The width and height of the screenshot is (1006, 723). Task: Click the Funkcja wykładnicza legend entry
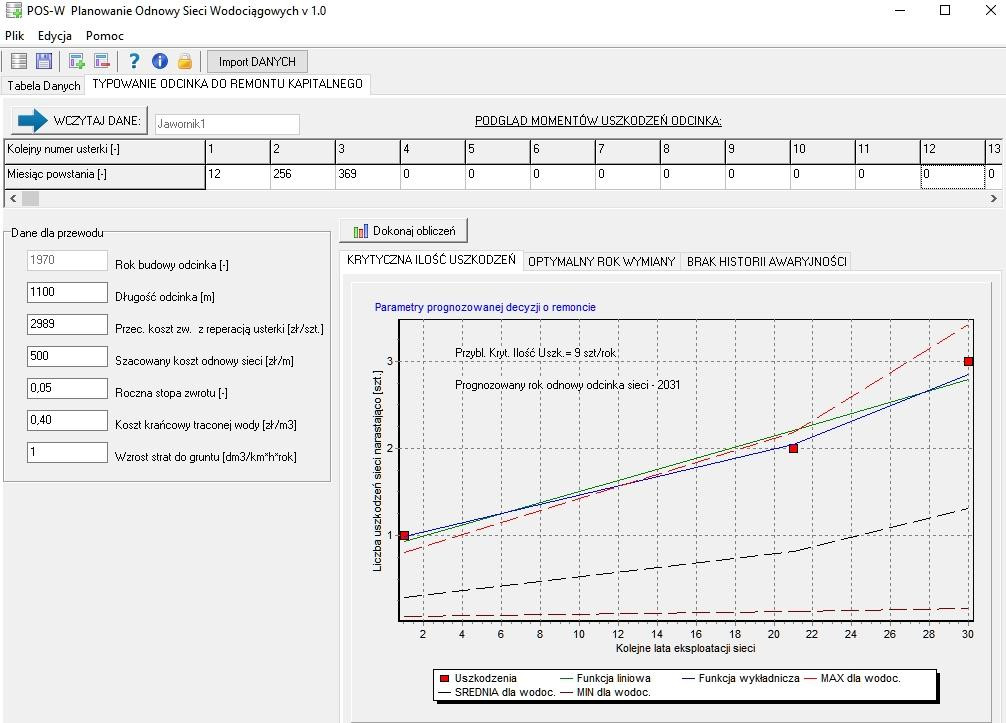click(741, 678)
